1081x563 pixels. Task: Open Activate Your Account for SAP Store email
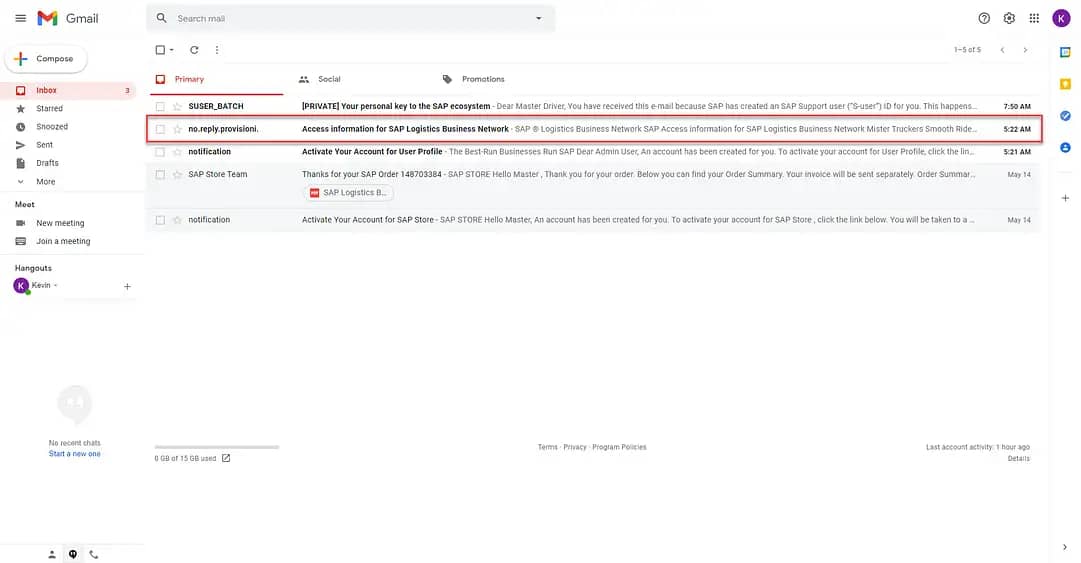point(594,220)
